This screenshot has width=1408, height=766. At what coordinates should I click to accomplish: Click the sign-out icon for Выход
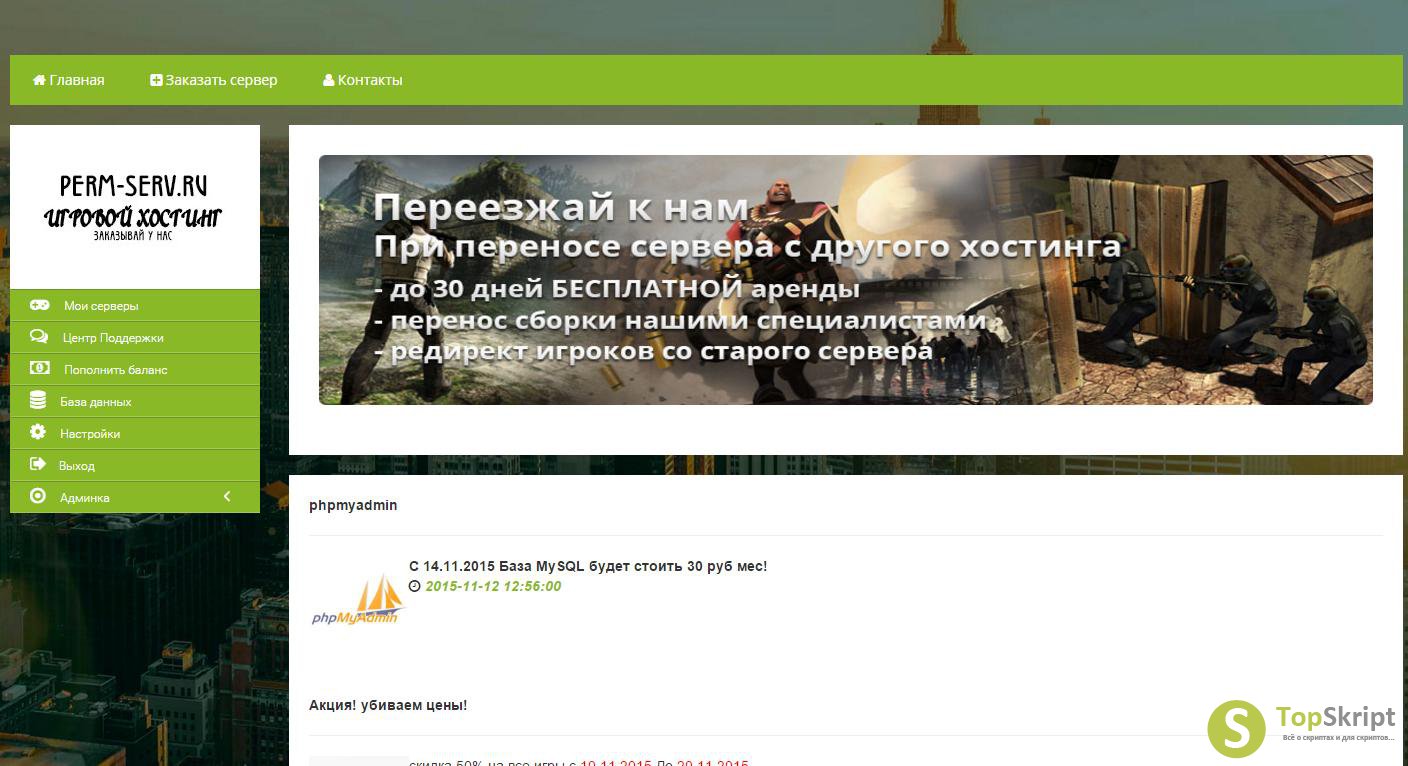pyautogui.click(x=38, y=464)
